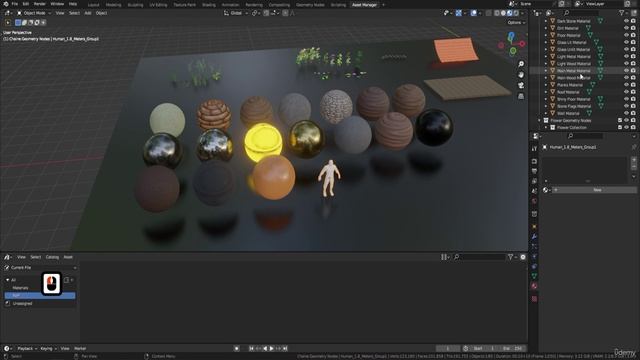Toggle the viewport overlays button
This screenshot has height=360, width=640.
(x=473, y=13)
